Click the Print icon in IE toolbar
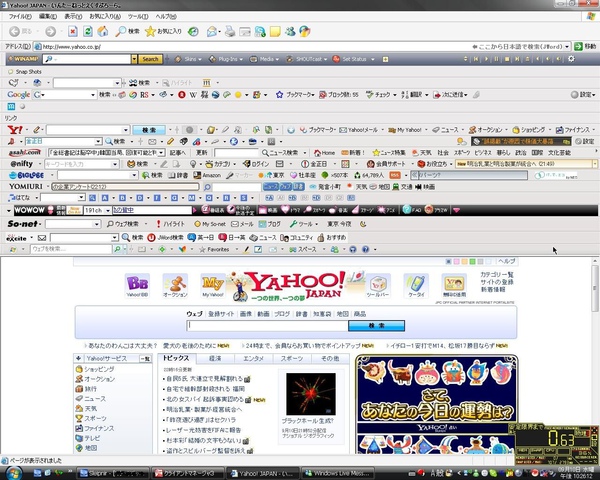 point(230,31)
